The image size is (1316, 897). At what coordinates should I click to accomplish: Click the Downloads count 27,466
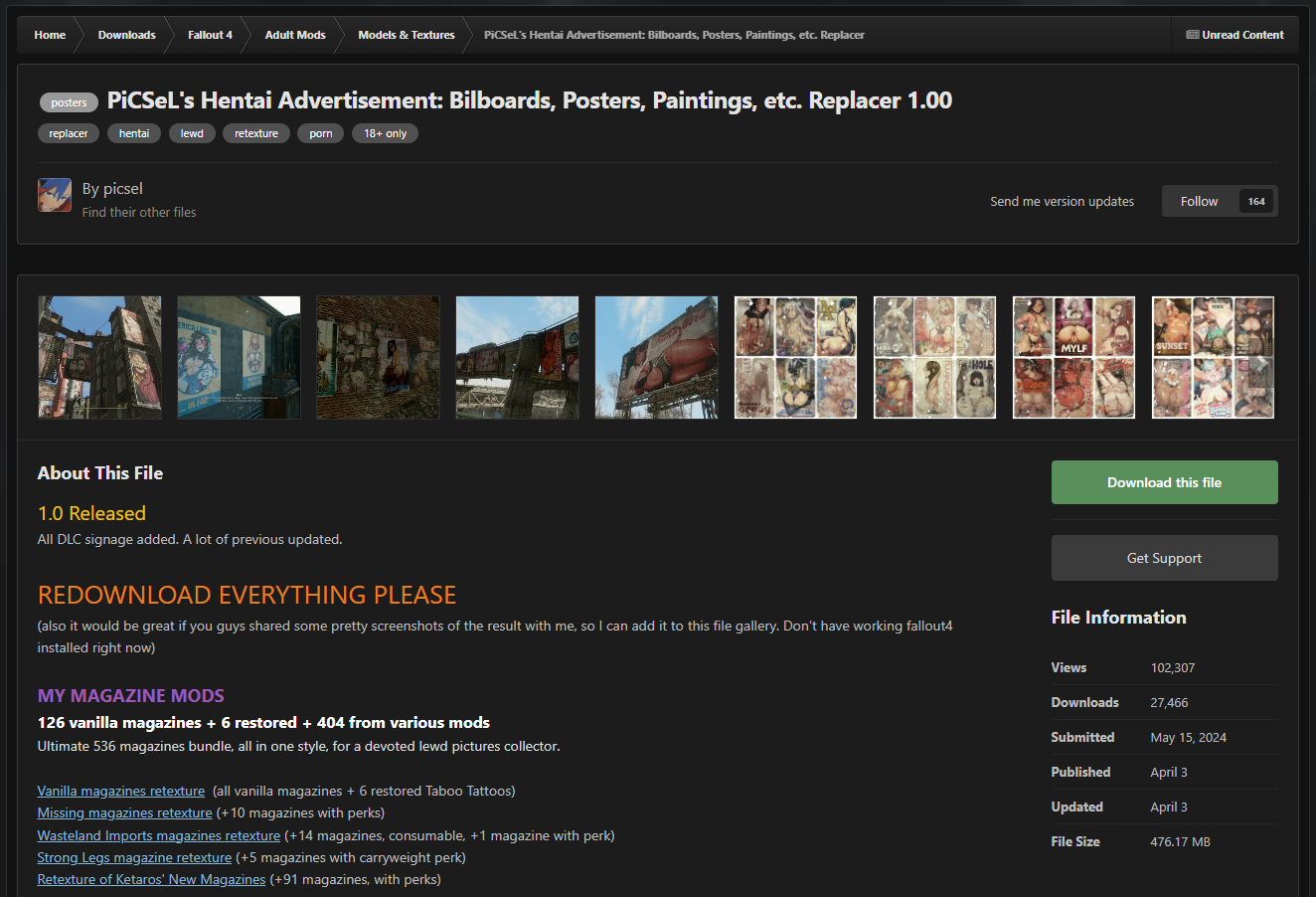coord(1169,702)
